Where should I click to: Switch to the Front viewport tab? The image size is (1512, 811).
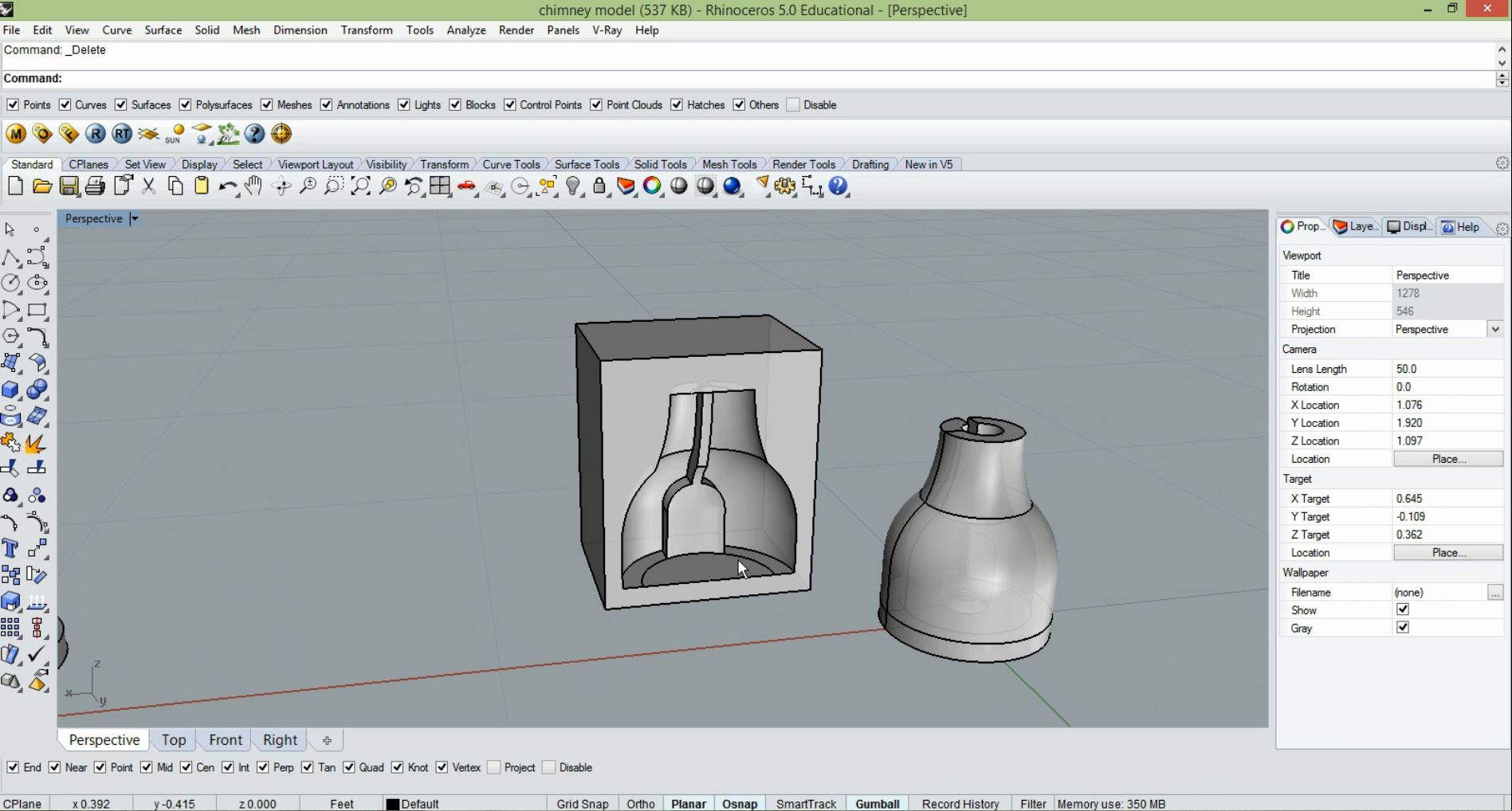coord(225,740)
